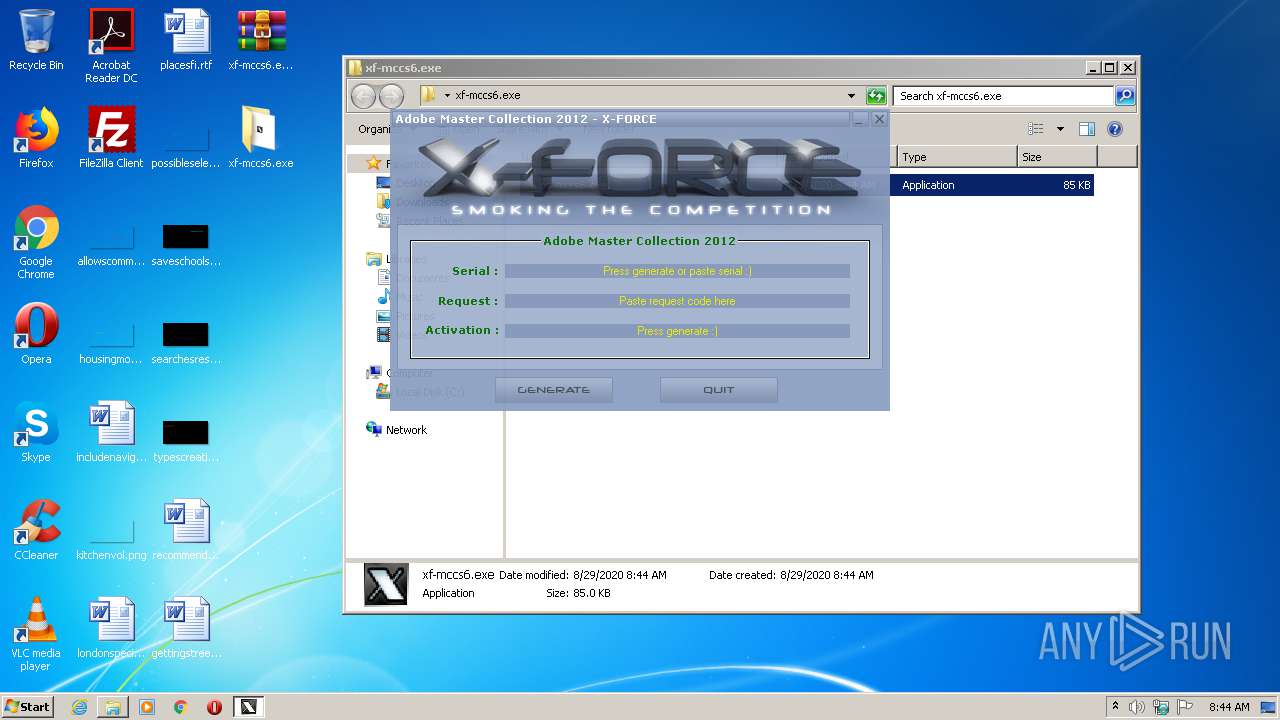Screen dimensions: 1280x720
Task: Click the Explorer search box
Action: (1003, 96)
